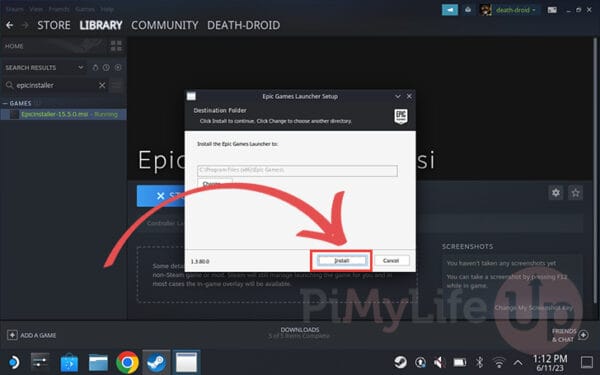Open the Games menu
600x375 pixels.
click(x=85, y=9)
